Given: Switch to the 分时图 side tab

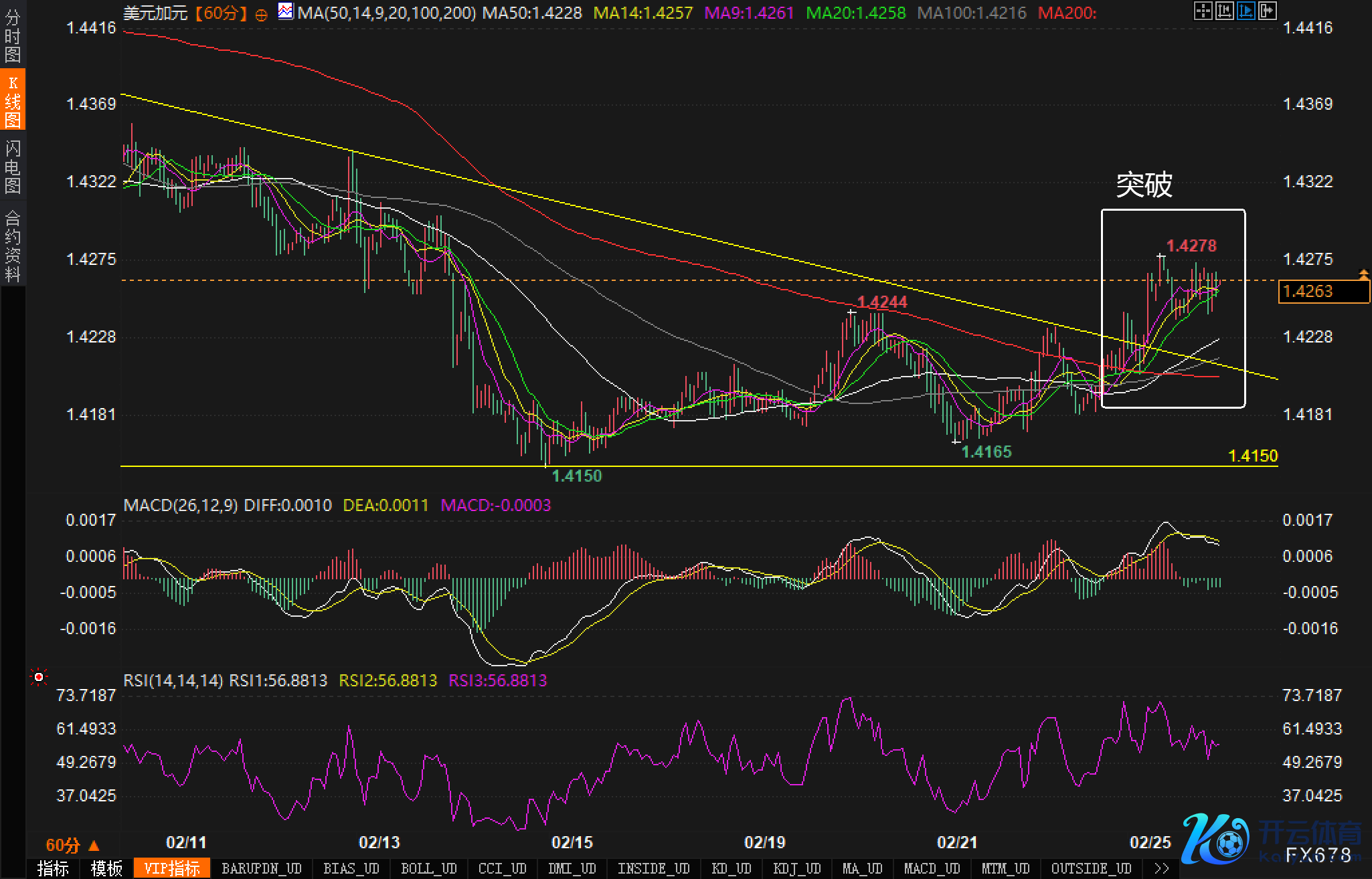Looking at the screenshot, I should pos(13,35).
